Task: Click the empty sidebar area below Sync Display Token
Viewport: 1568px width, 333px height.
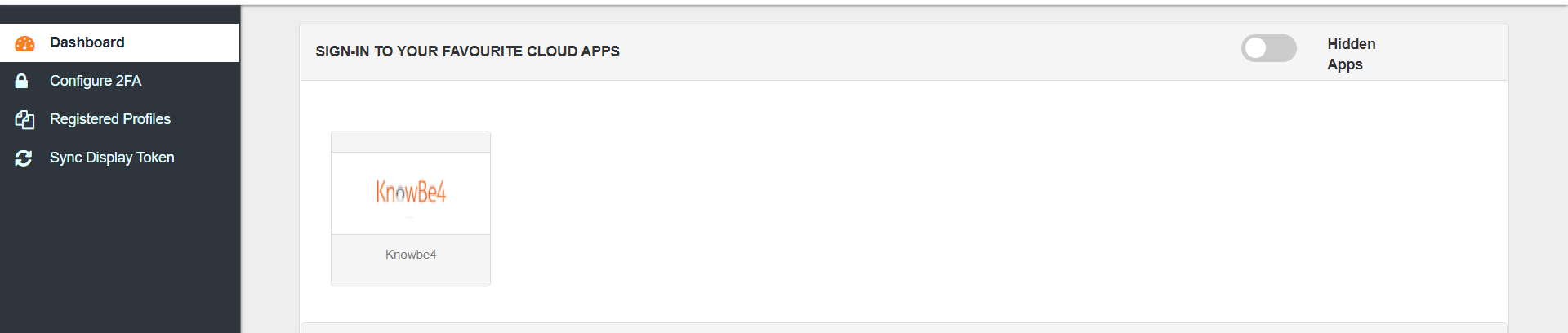Action: 120,253
